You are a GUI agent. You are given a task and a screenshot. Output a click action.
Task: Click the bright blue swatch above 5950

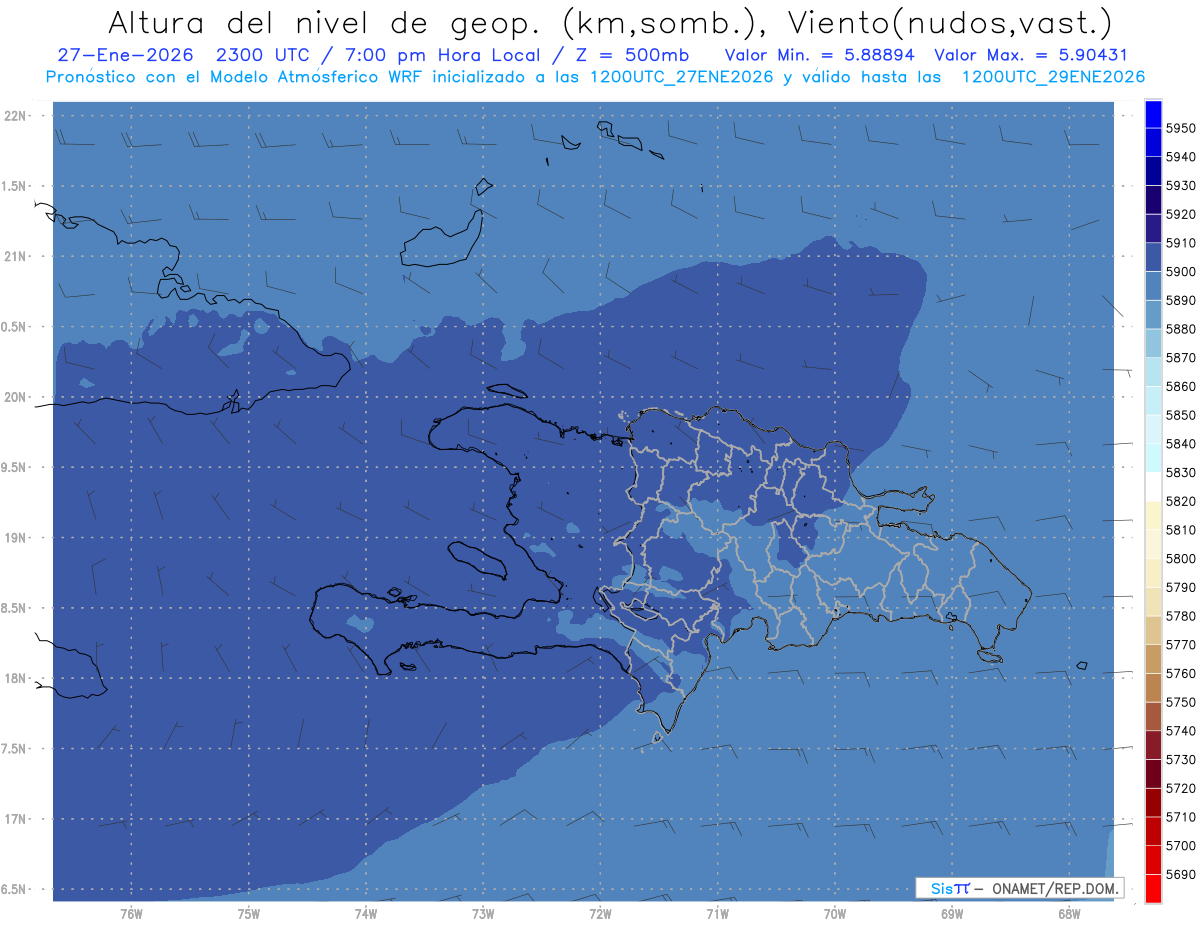point(1153,114)
